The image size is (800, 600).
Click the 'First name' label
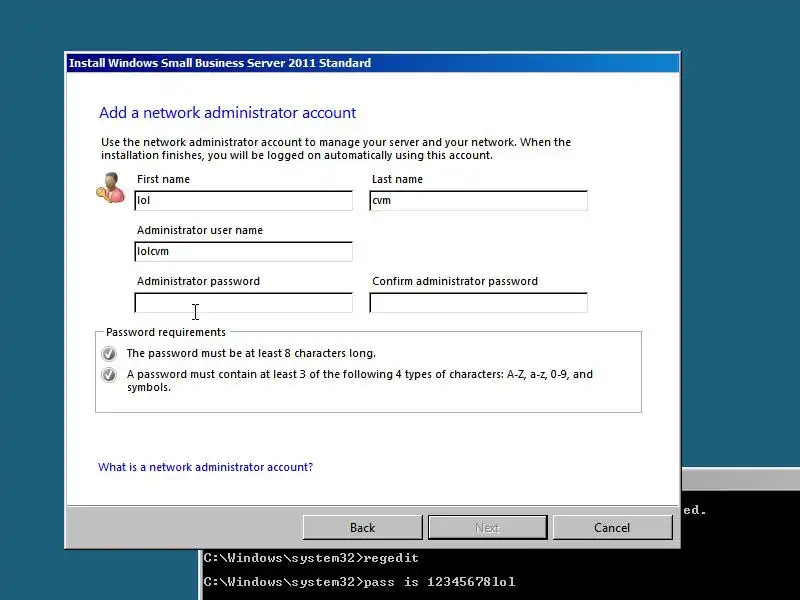tap(163, 179)
